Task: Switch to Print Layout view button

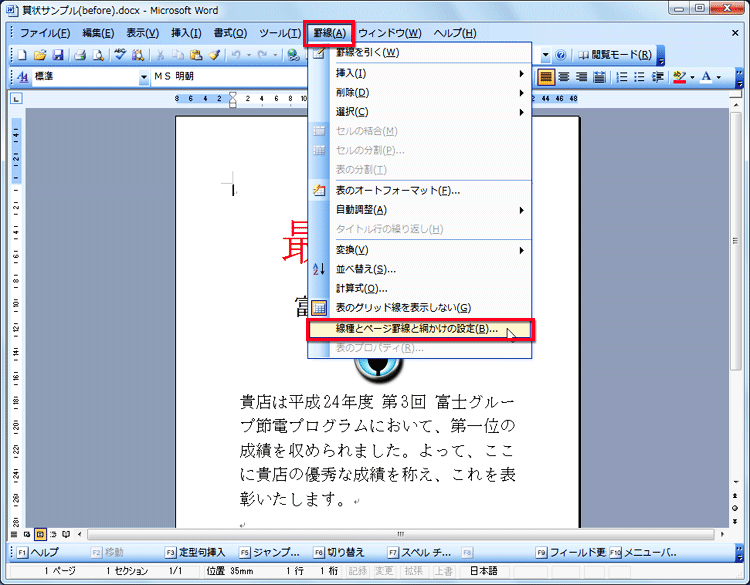Action: tap(40, 534)
